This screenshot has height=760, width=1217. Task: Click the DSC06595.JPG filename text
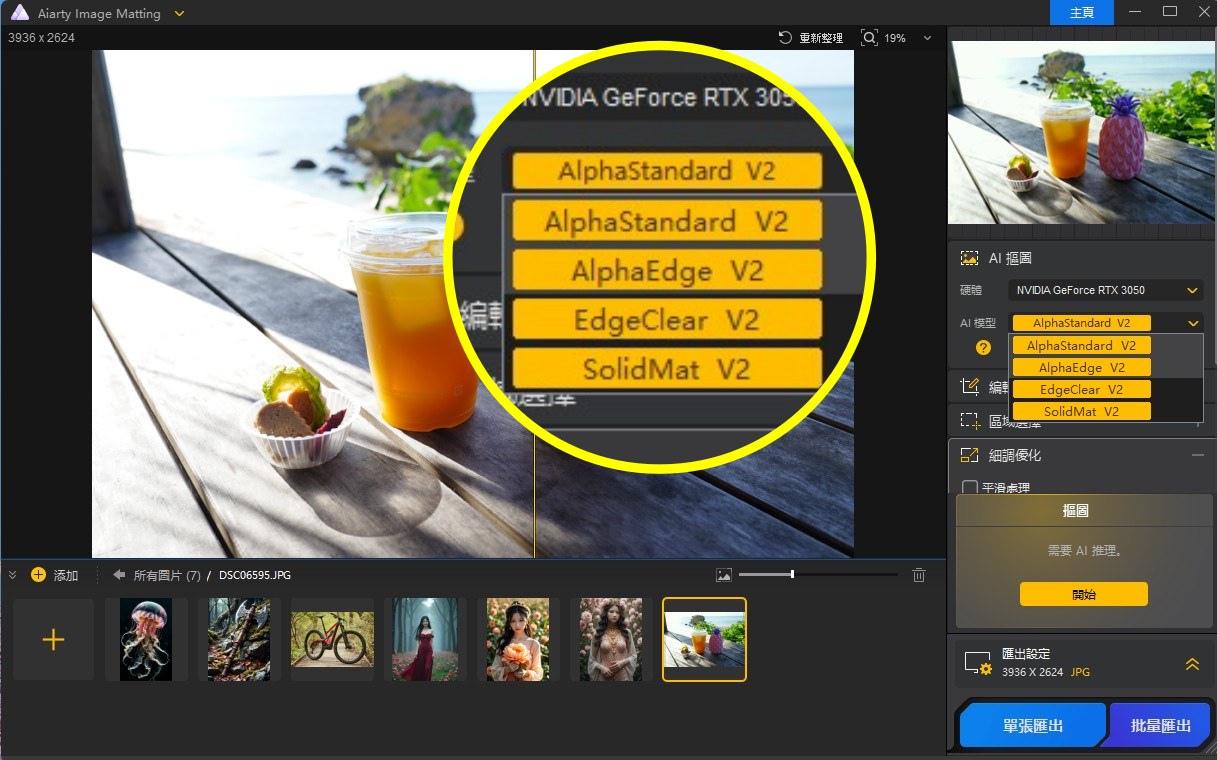tap(255, 575)
